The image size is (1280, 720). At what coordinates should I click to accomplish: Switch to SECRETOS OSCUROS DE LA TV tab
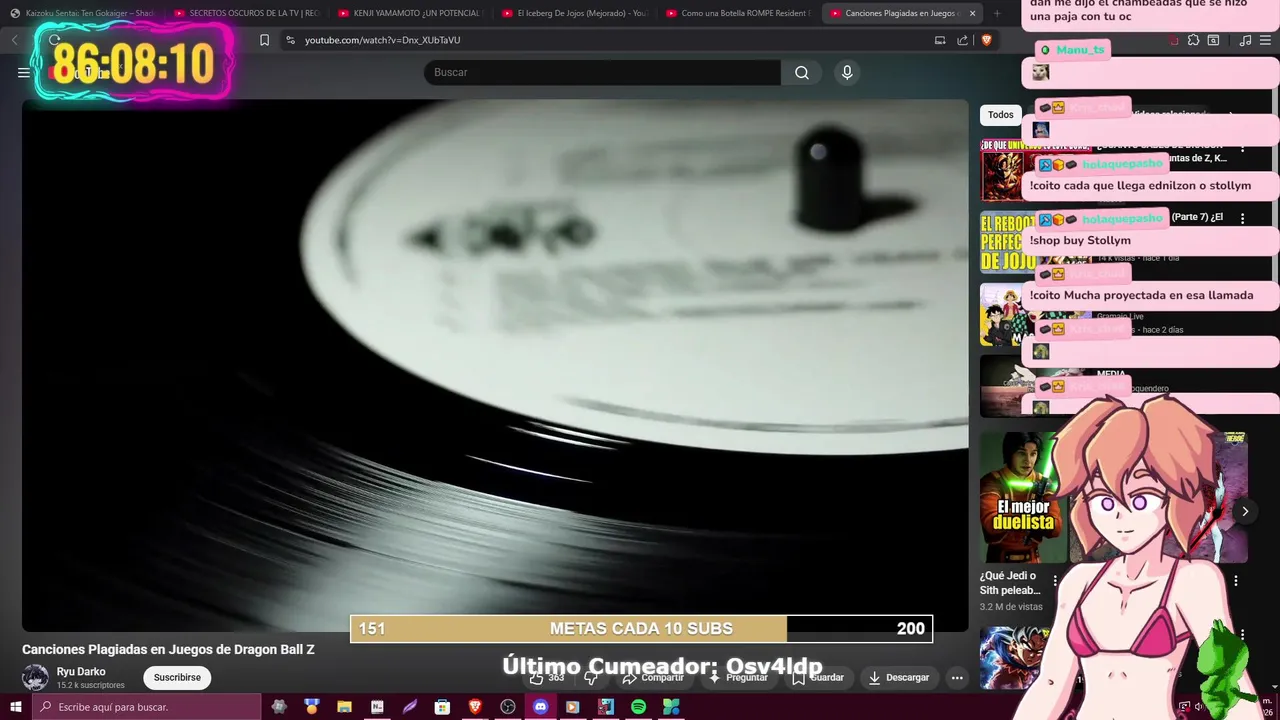(245, 13)
